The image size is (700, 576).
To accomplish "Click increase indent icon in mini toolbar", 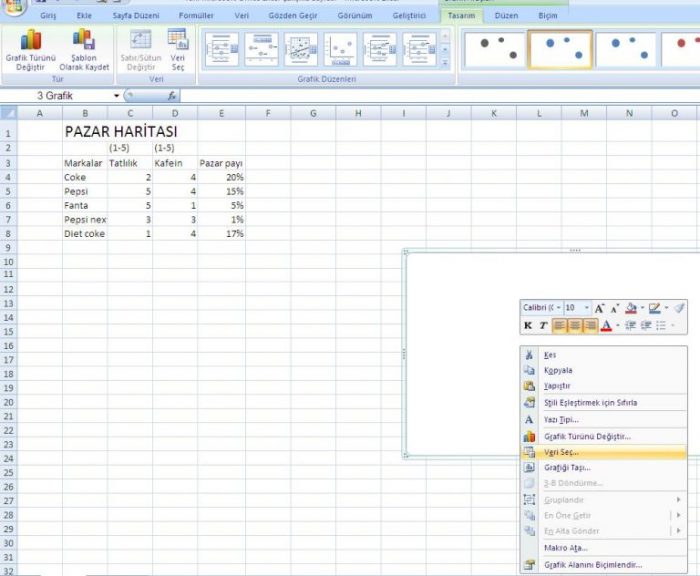I will pos(646,326).
